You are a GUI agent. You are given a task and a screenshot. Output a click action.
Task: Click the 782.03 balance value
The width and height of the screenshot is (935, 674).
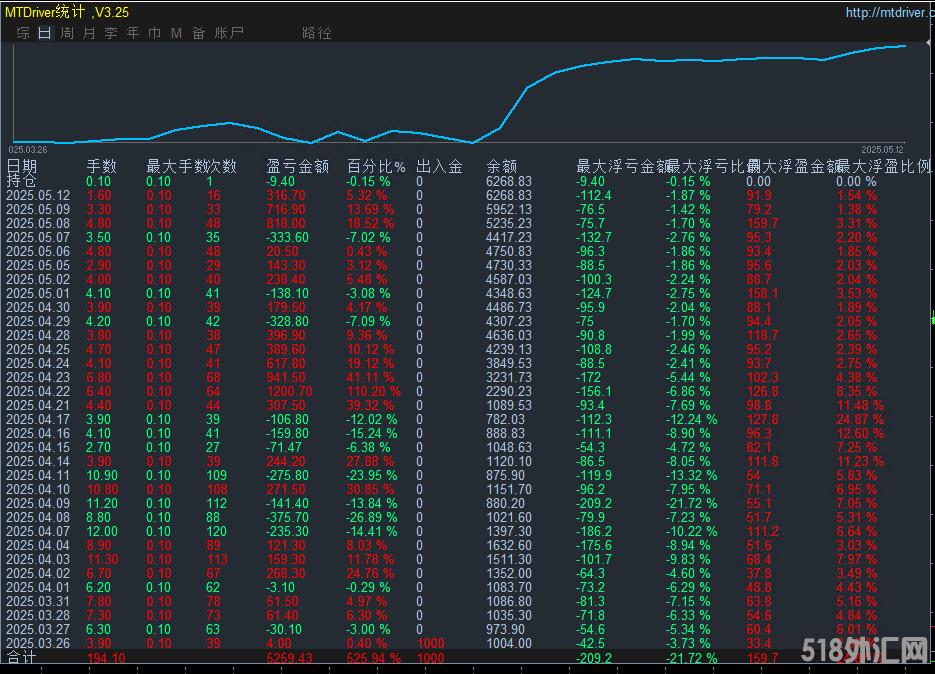click(x=505, y=419)
